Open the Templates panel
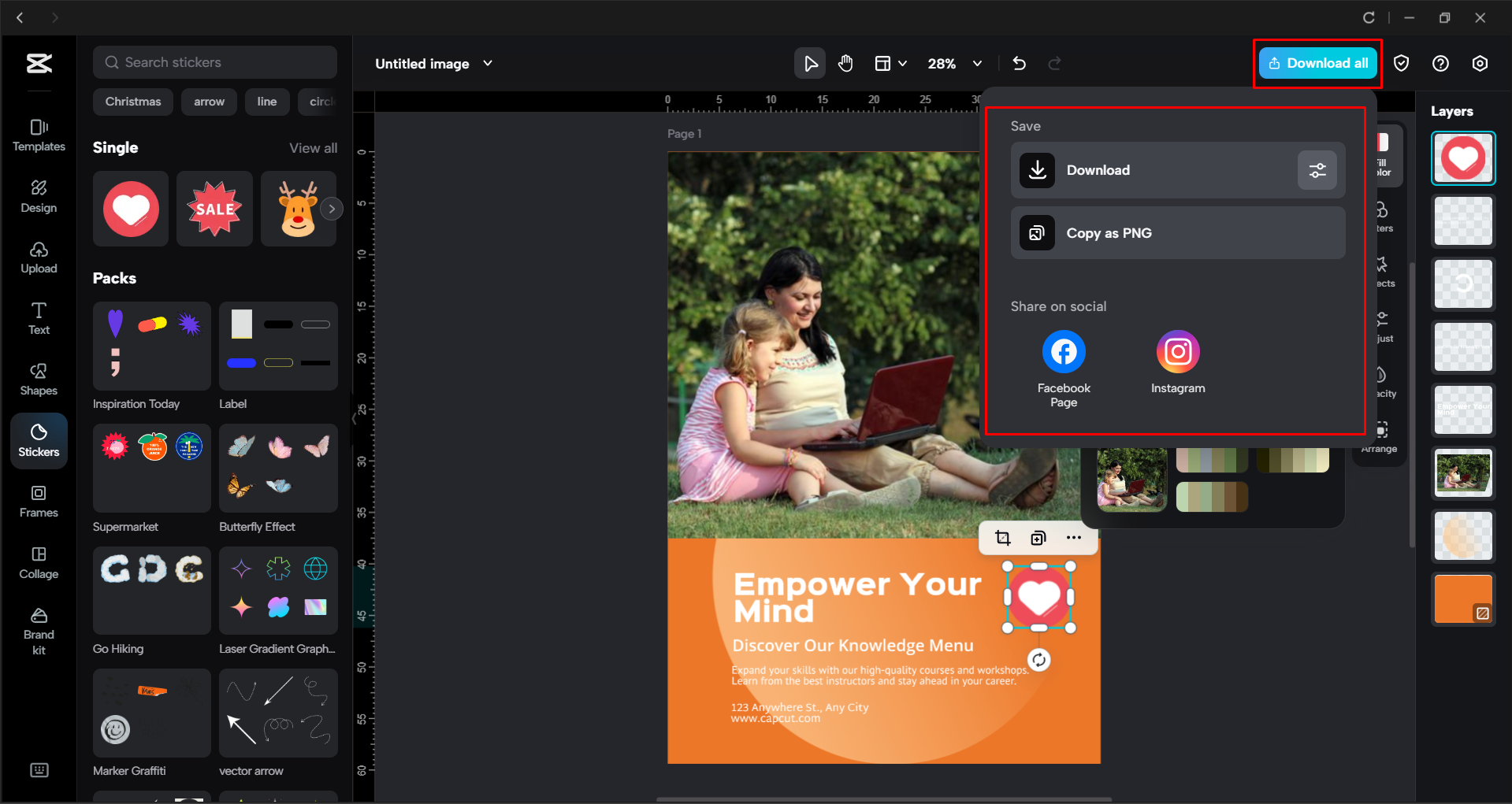 pos(39,135)
